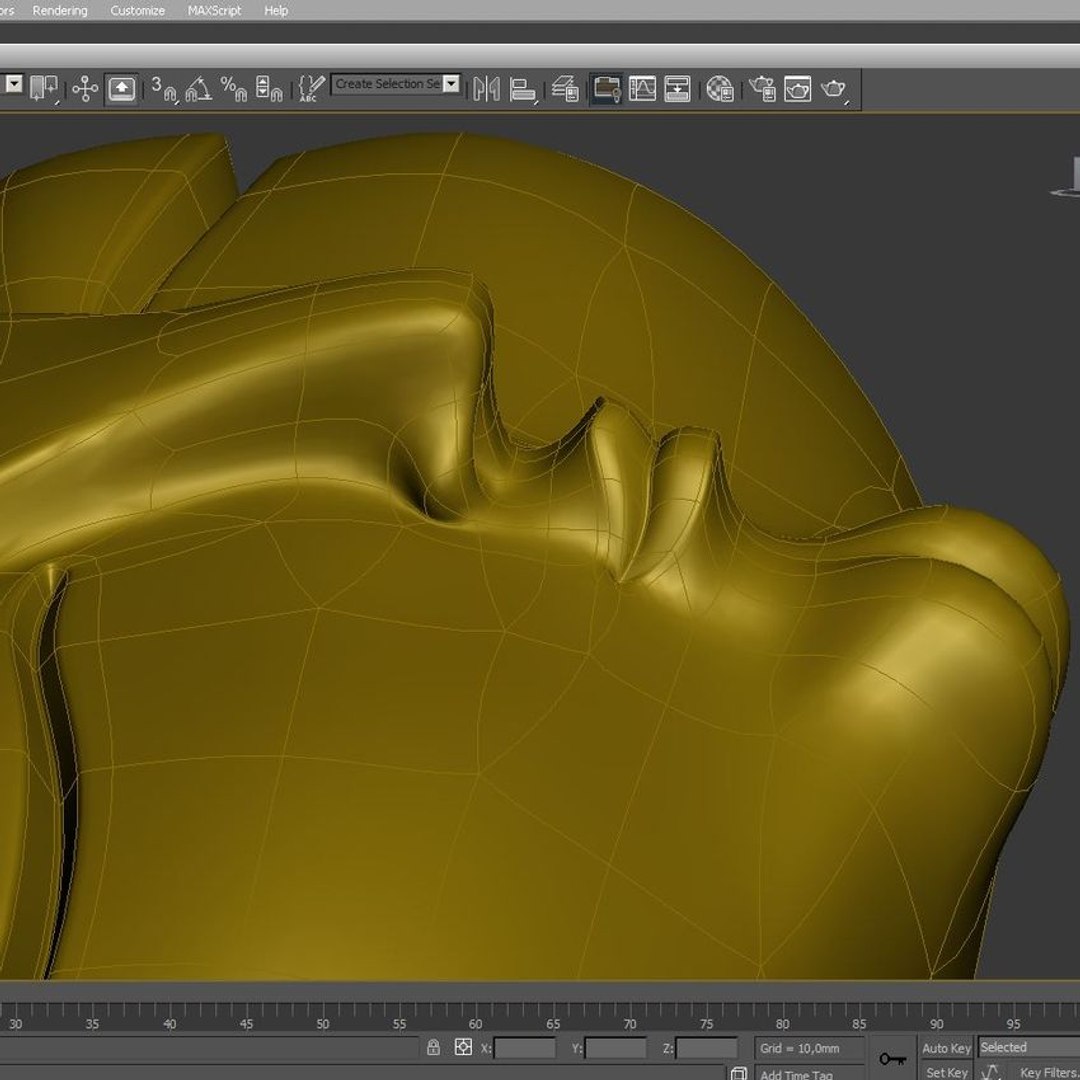The width and height of the screenshot is (1080, 1080).
Task: Toggle the Graphite Modeling Tools ribbon
Action: [606, 89]
